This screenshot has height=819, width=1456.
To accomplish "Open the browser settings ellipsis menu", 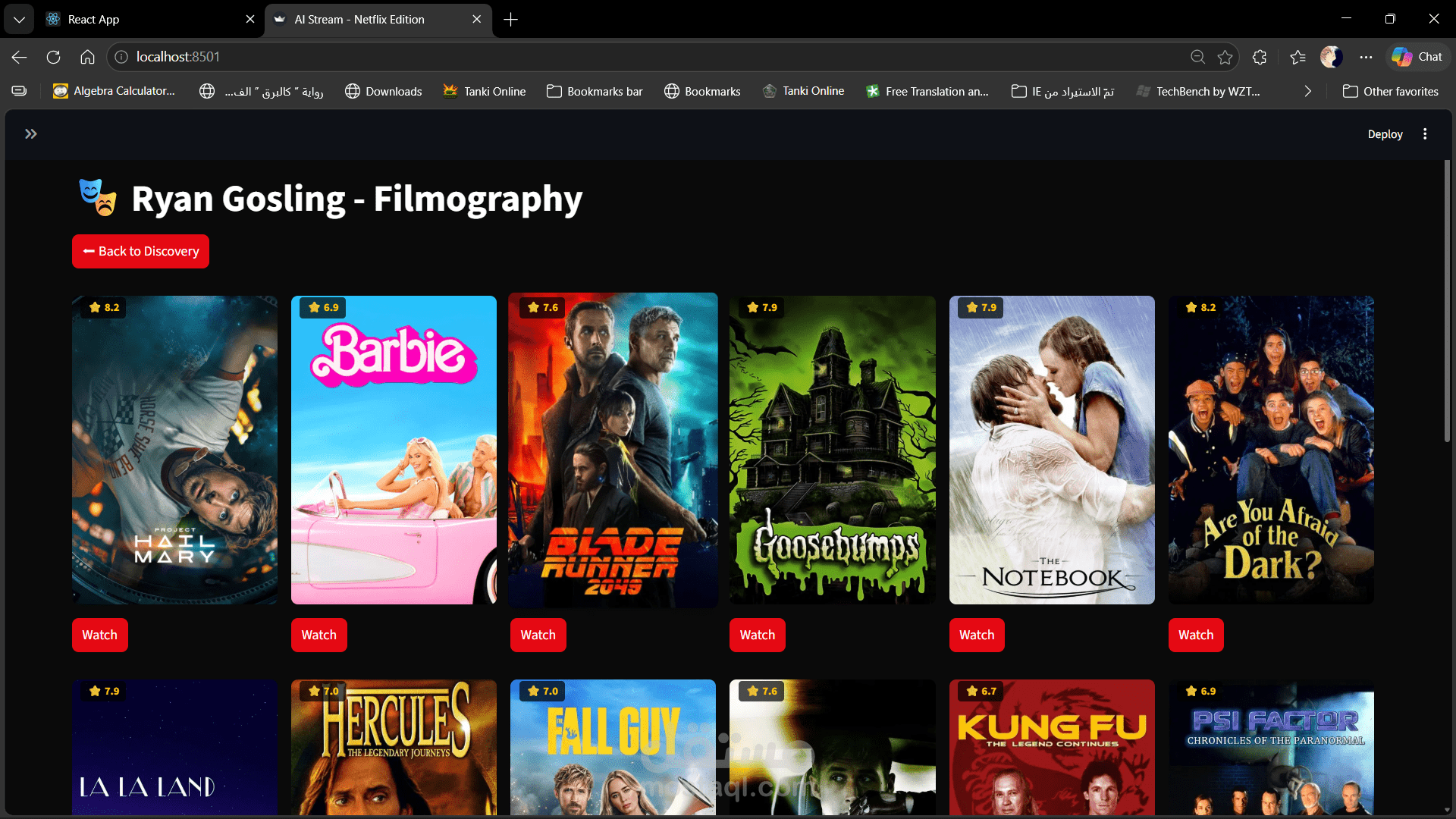I will (1366, 57).
